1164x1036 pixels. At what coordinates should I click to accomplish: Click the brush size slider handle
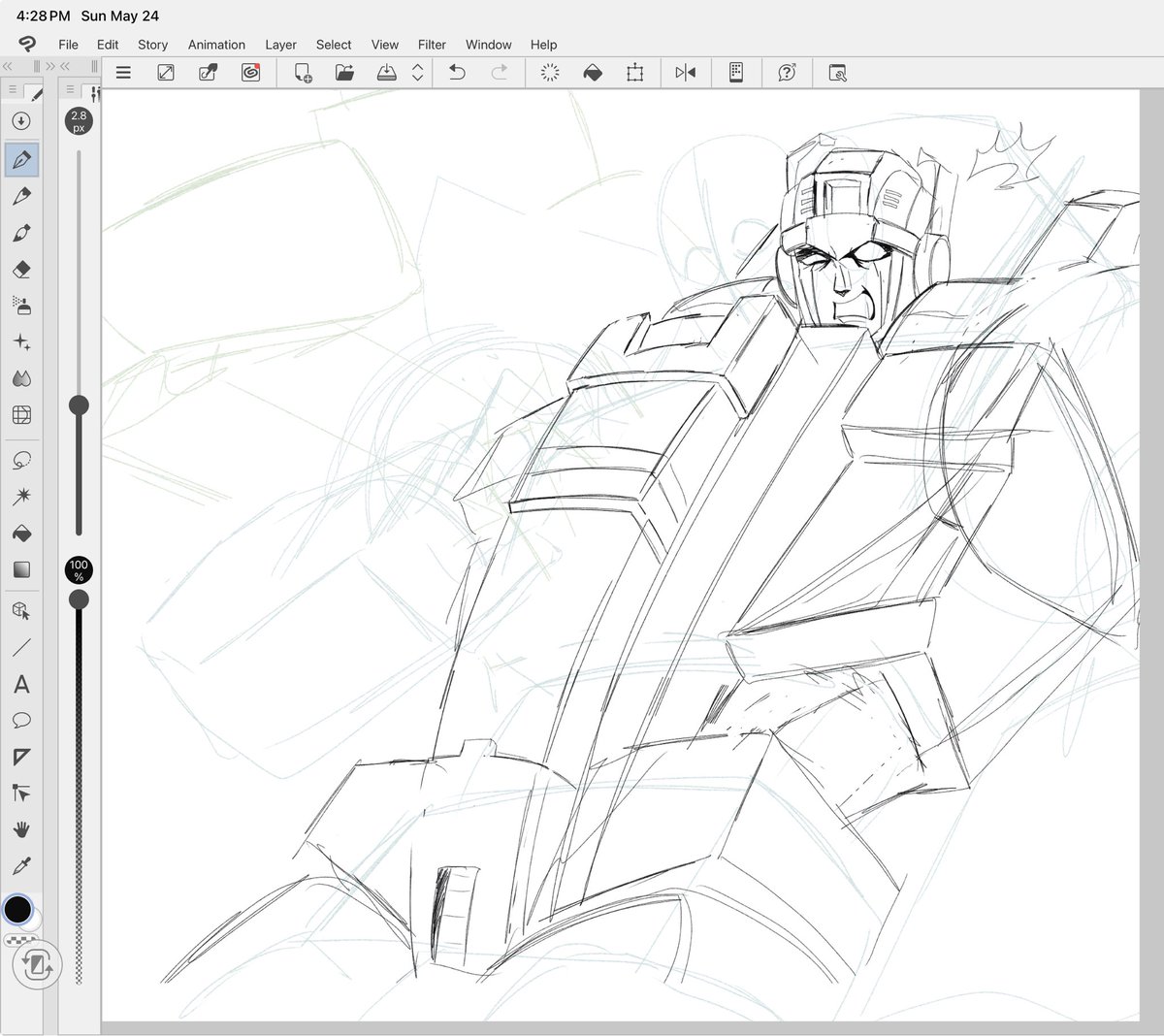[x=79, y=405]
